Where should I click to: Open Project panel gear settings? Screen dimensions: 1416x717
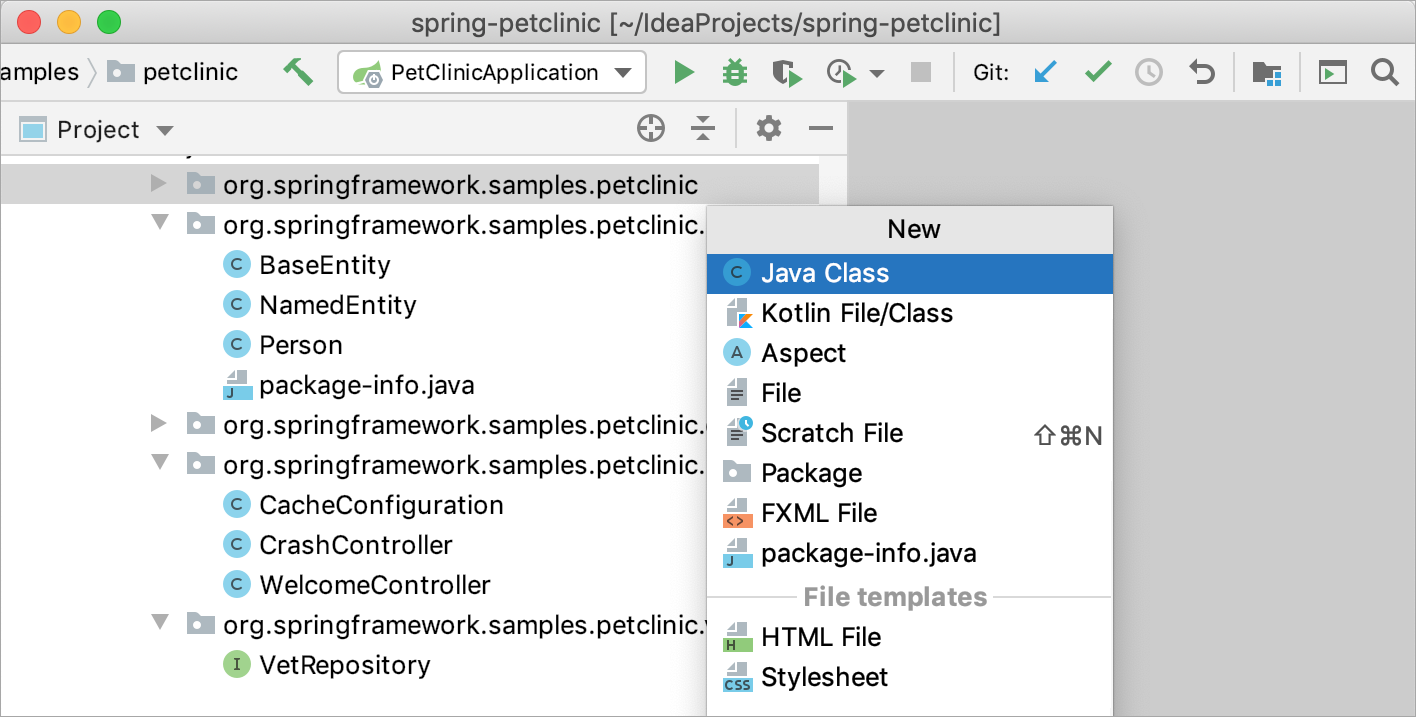pos(768,128)
